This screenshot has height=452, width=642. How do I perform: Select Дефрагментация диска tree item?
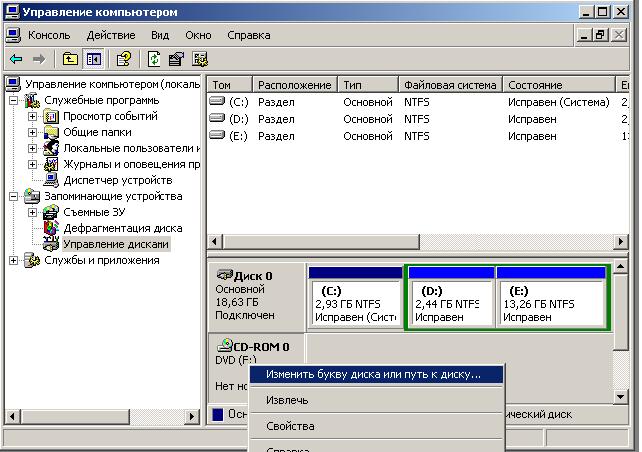(x=123, y=228)
